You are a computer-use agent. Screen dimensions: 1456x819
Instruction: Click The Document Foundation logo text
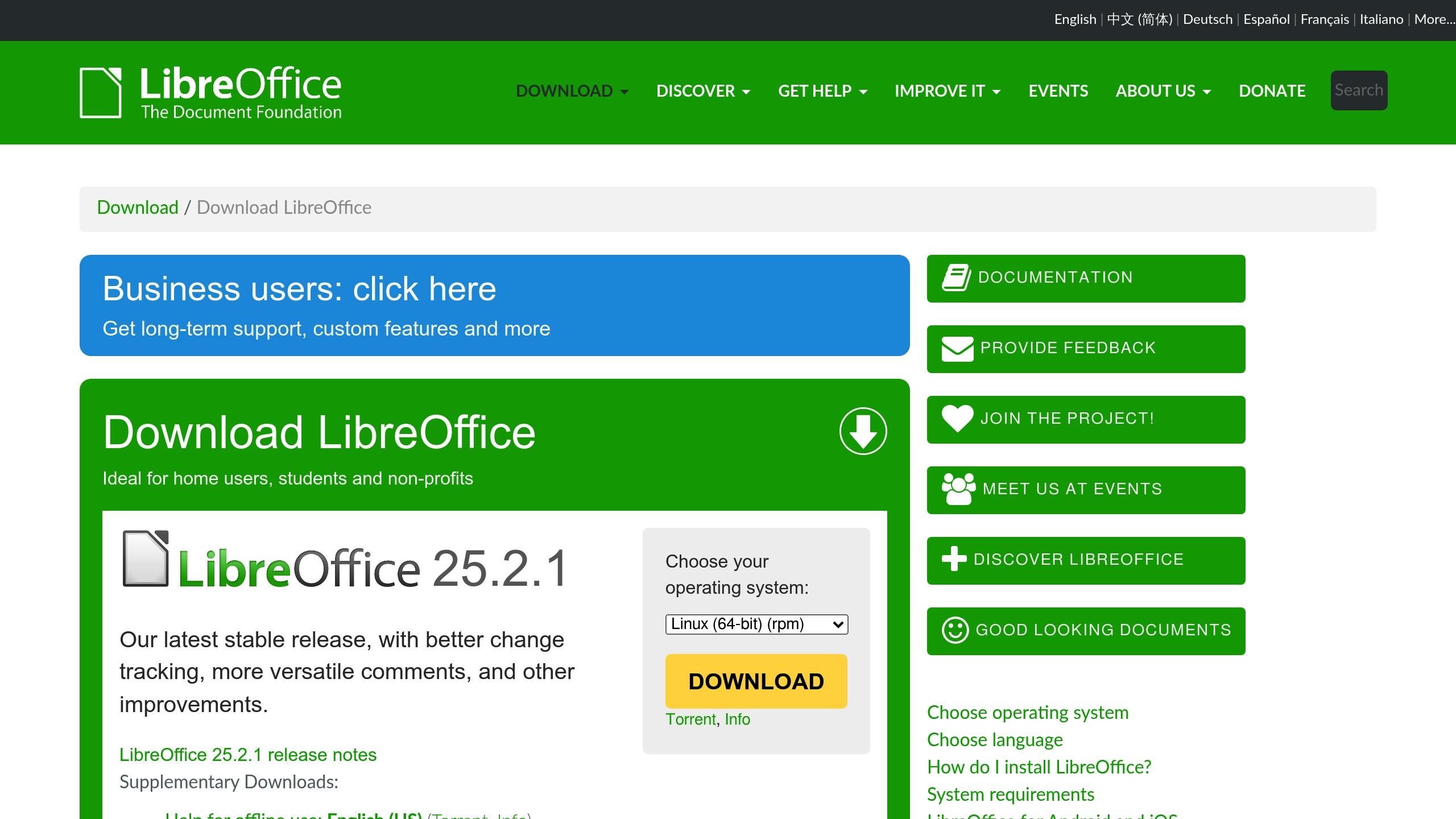pos(241,112)
